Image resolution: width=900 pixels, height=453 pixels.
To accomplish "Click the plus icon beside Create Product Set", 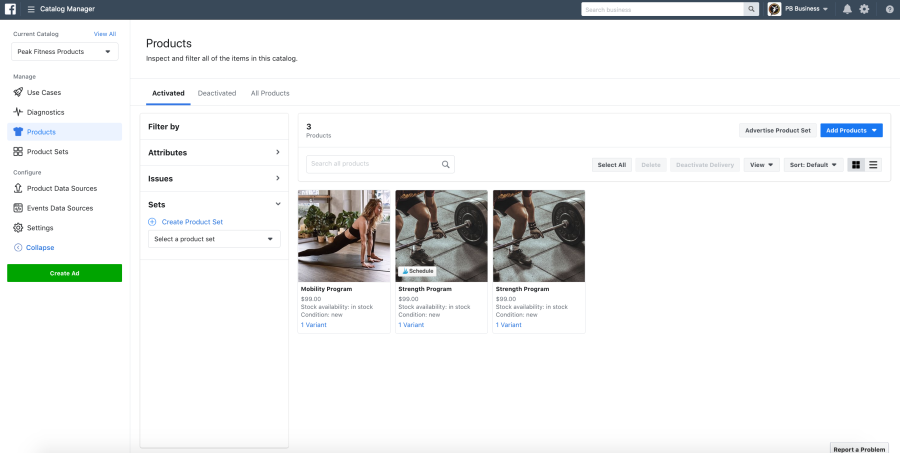I will click(152, 222).
